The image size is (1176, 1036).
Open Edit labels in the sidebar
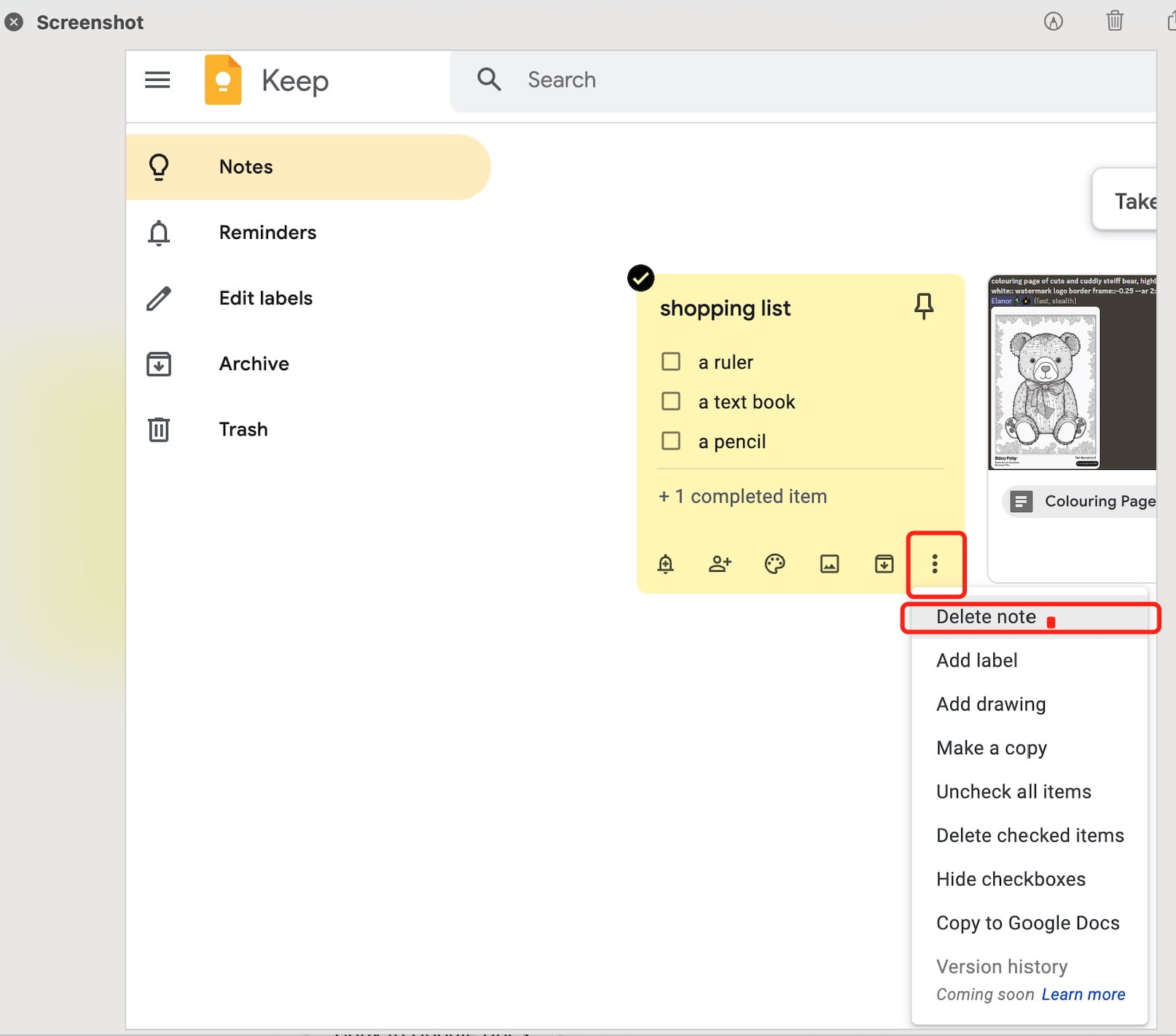coord(308,298)
